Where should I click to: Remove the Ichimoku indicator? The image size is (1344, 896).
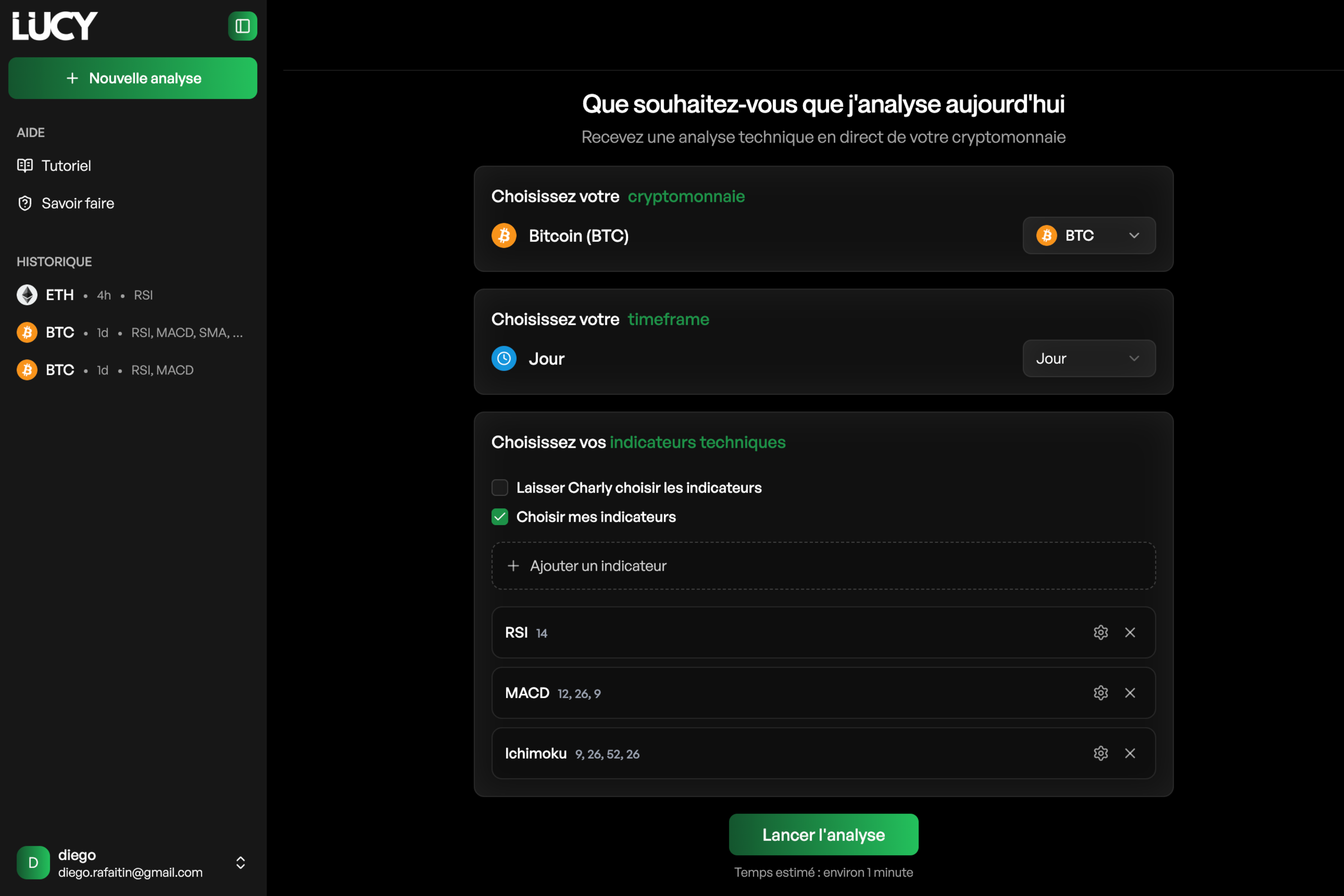click(x=1130, y=754)
